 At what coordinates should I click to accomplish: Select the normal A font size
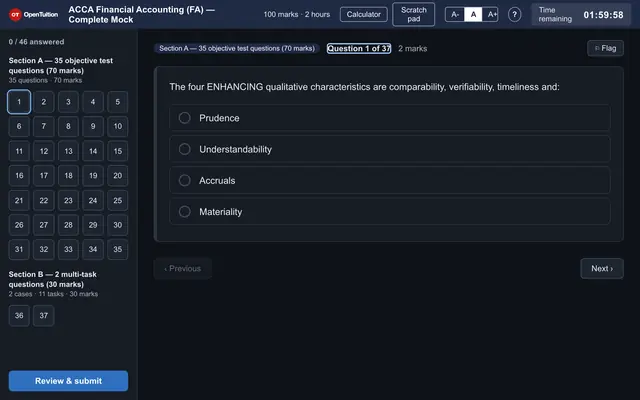tap(473, 15)
